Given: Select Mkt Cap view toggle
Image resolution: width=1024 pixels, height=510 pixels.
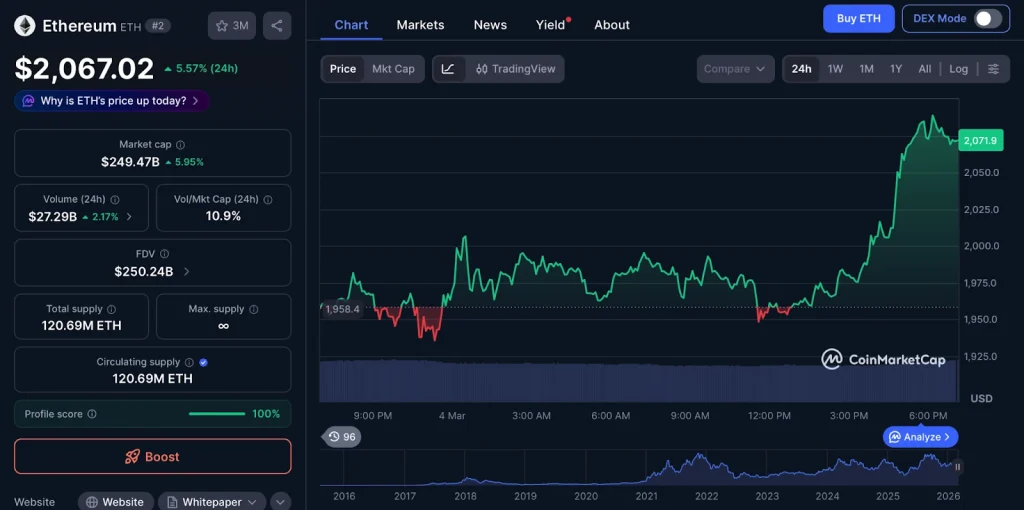Looking at the screenshot, I should point(393,69).
